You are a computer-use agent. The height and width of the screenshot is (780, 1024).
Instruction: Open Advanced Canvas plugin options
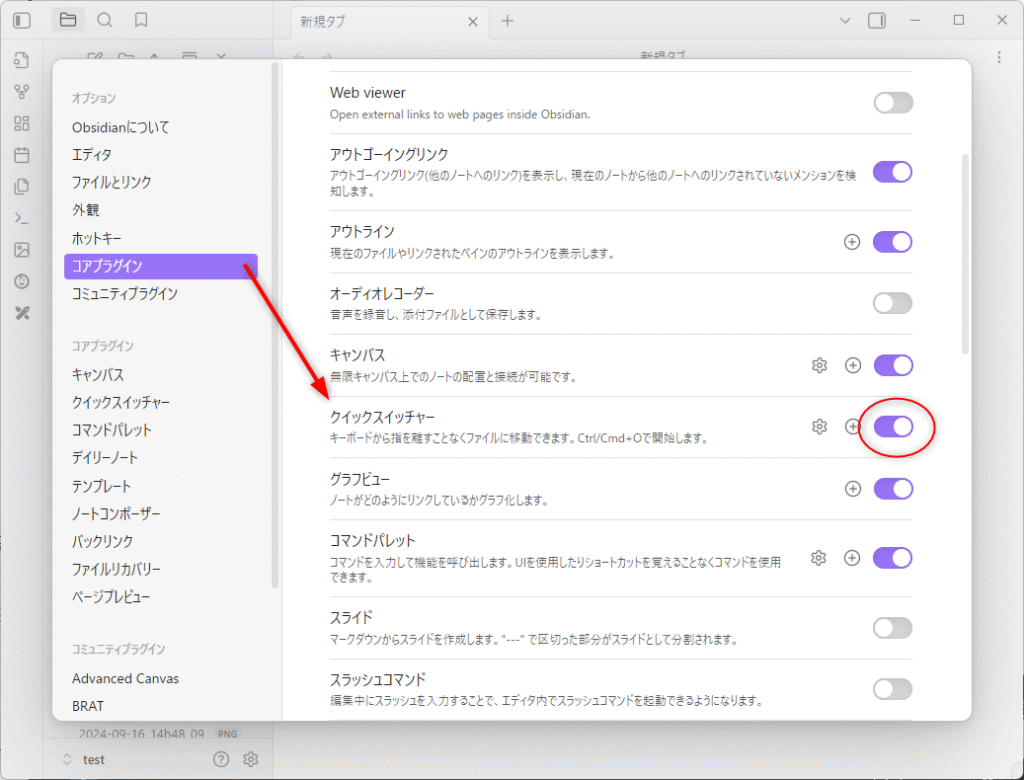pyautogui.click(x=161, y=679)
